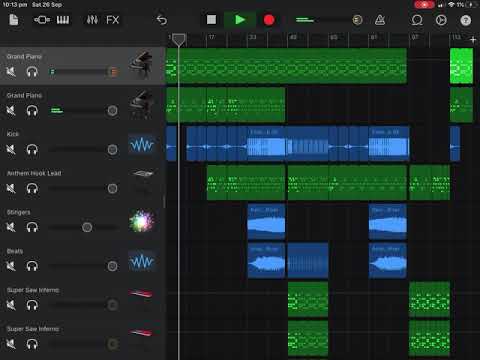Open the FX panel
Screen dimensions: 480x360
point(113,20)
